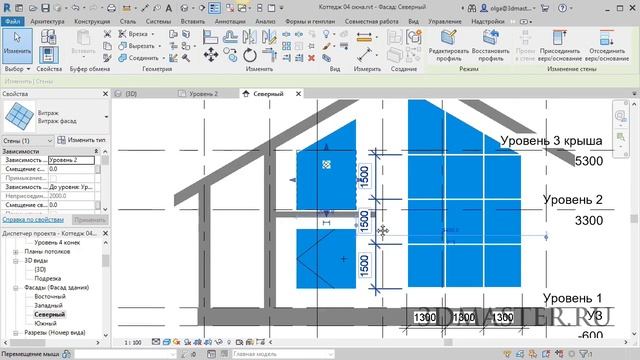
Task: Undo the last action in the quick access bar
Action: [x=76, y=8]
